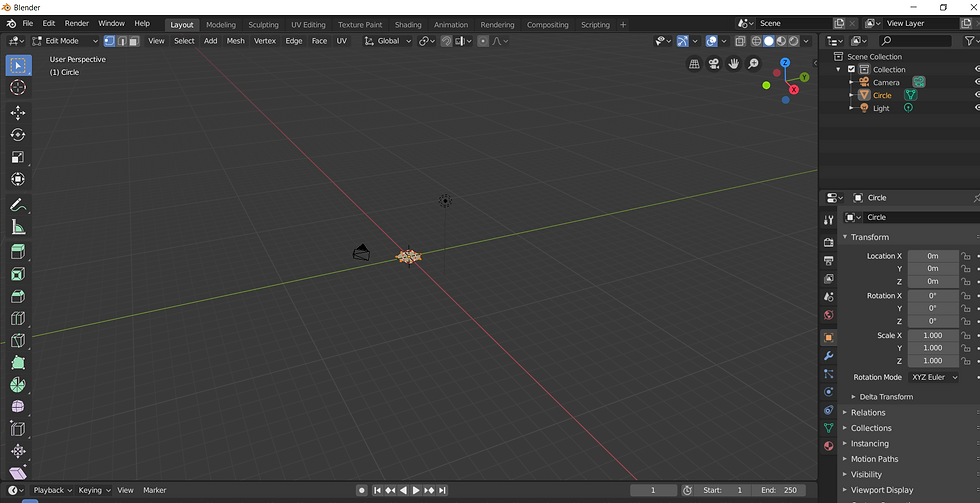Open the shading options dropdown arrow
The width and height of the screenshot is (980, 503).
click(x=807, y=41)
